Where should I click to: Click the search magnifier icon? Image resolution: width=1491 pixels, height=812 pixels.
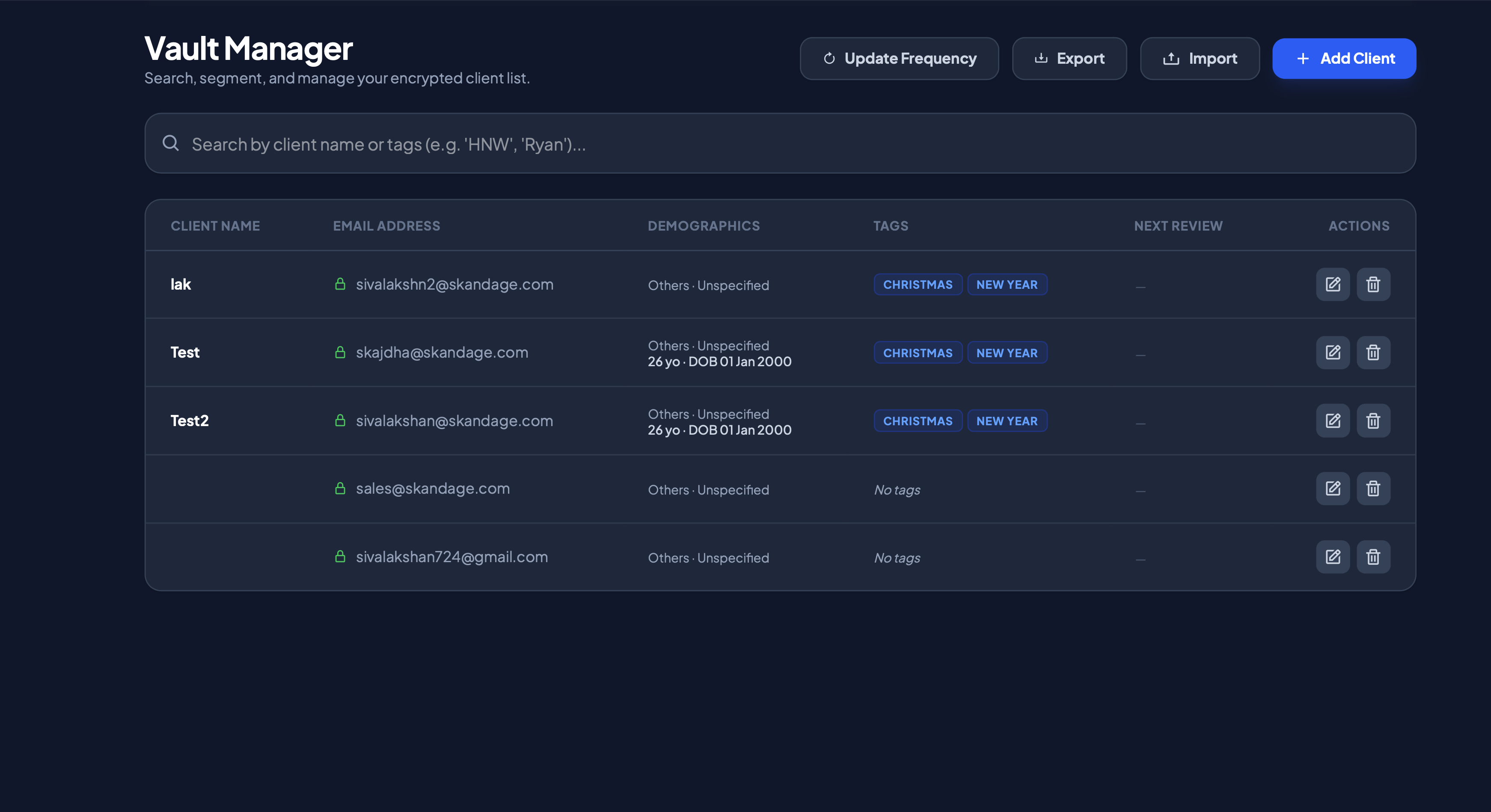tap(171, 143)
